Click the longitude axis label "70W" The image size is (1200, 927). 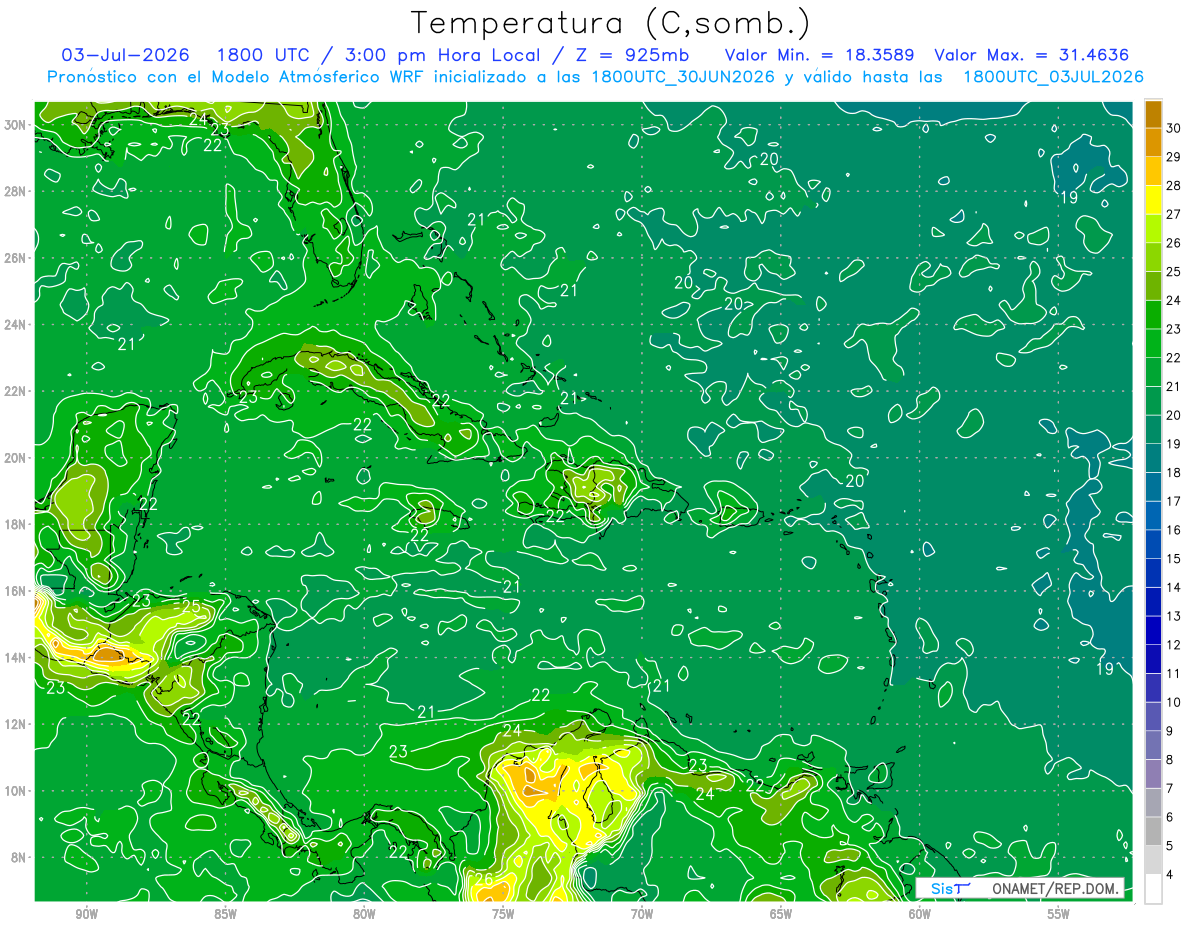(642, 914)
